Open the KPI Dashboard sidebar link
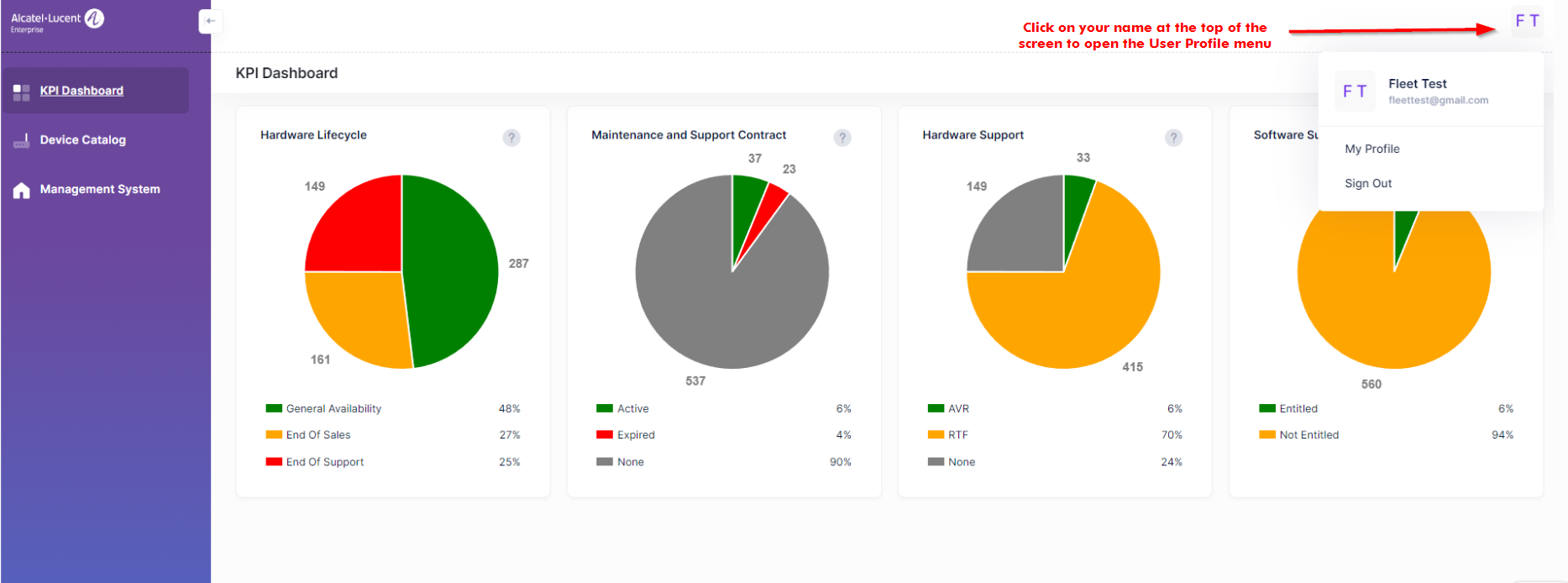The height and width of the screenshot is (583, 1568). (81, 91)
